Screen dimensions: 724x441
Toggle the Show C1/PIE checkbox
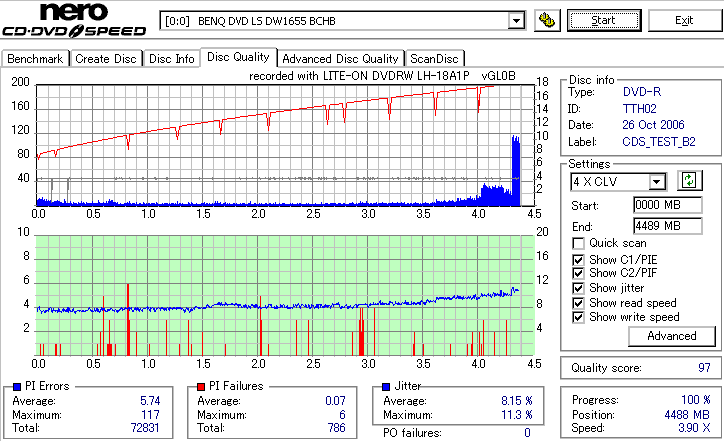pyautogui.click(x=578, y=260)
